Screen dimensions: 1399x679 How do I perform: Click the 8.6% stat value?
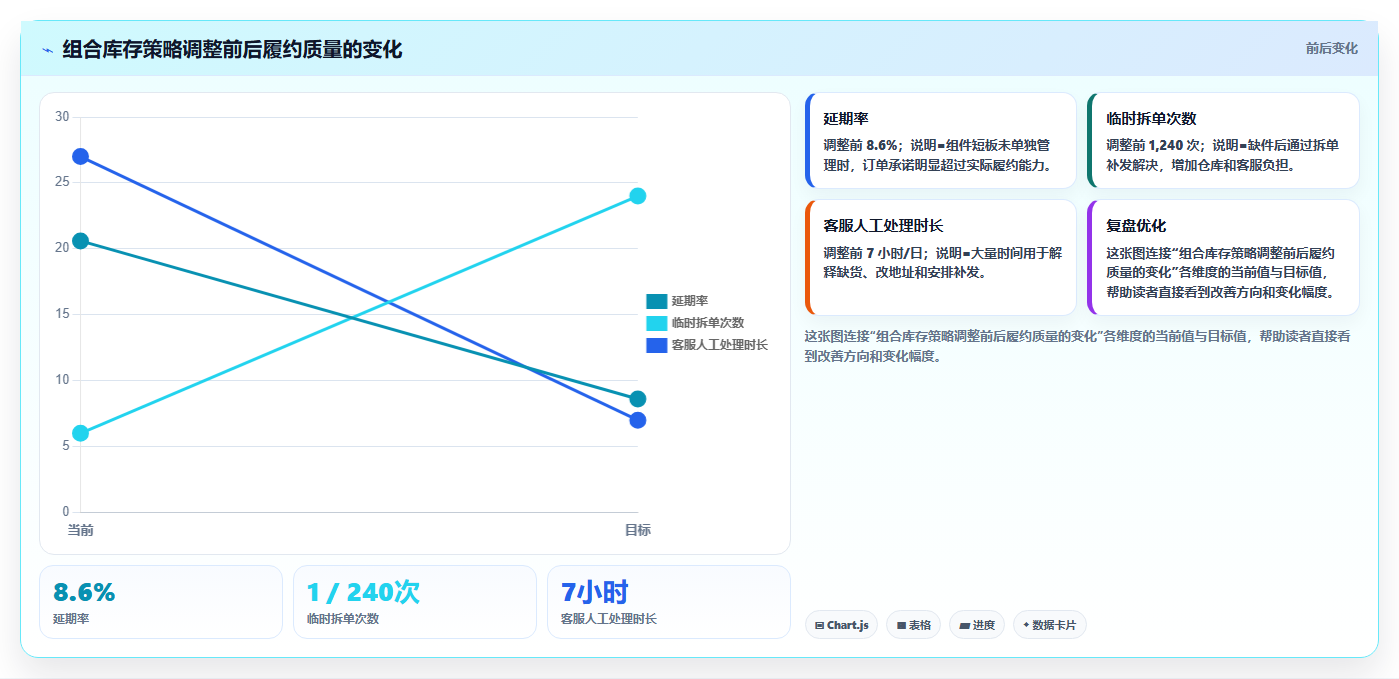84,593
